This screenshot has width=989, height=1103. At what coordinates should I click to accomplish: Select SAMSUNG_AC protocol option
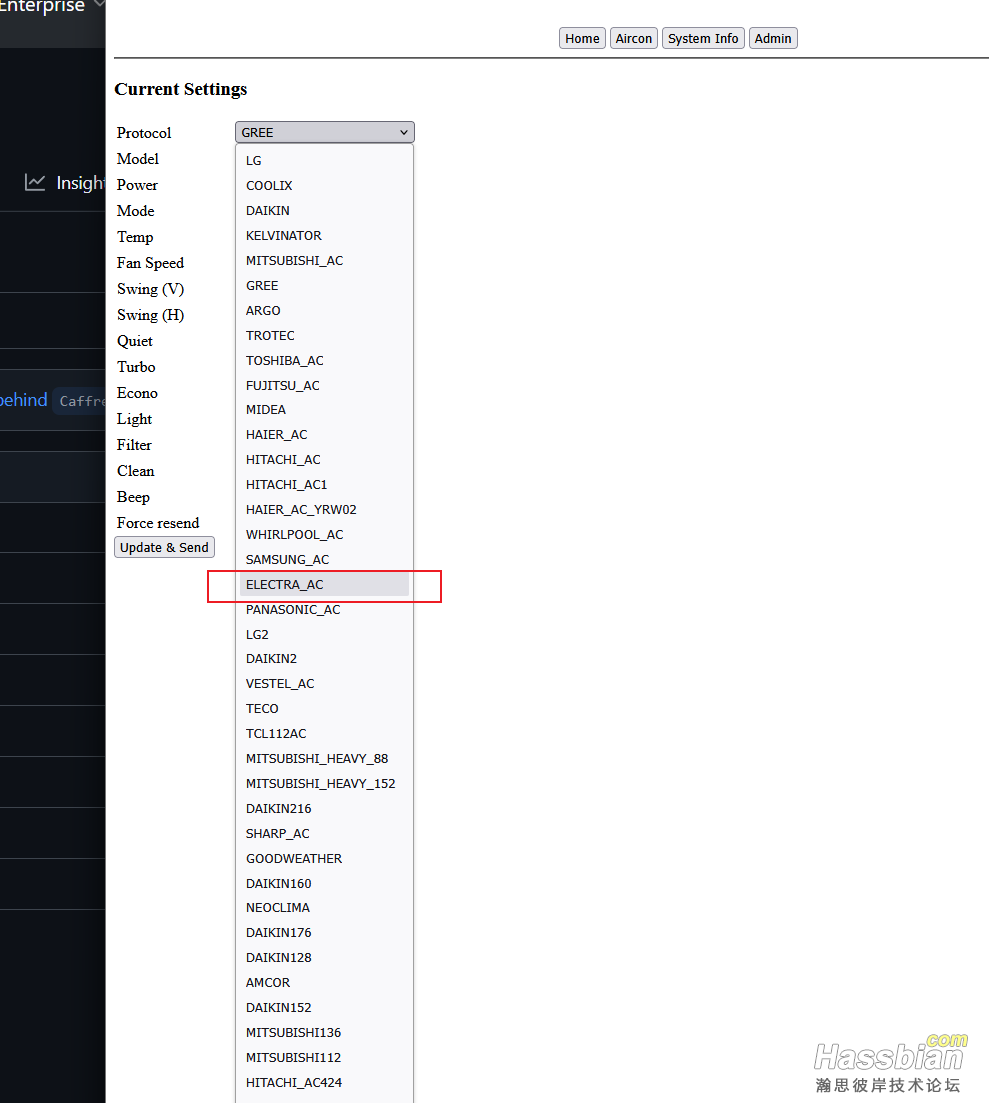click(287, 560)
